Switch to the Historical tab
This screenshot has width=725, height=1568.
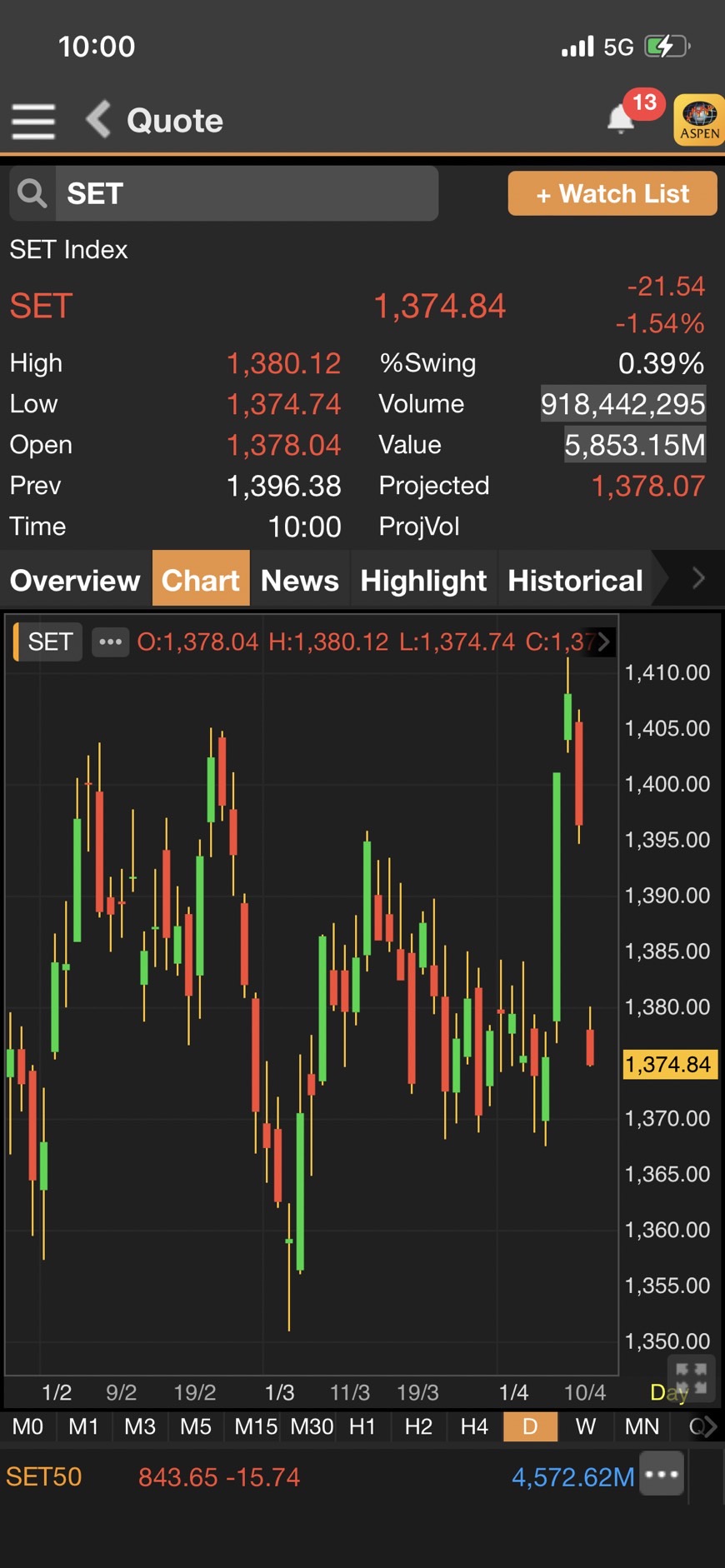[575, 580]
